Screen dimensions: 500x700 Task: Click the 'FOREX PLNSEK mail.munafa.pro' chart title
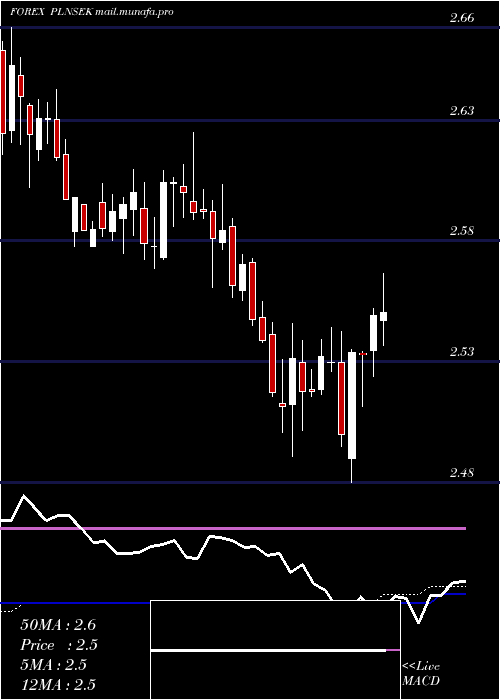point(92,12)
